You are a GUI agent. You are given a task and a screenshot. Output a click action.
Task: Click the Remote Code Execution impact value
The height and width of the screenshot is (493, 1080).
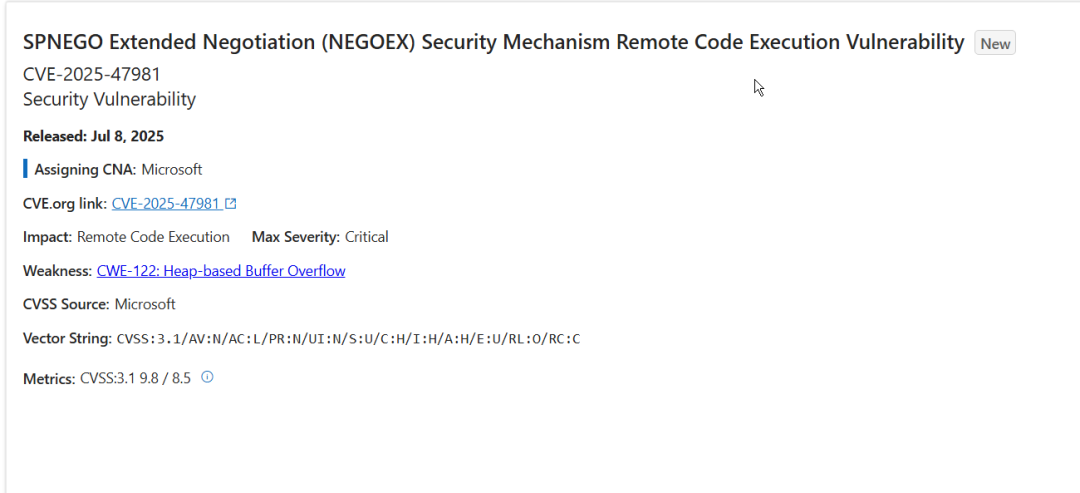pos(153,237)
